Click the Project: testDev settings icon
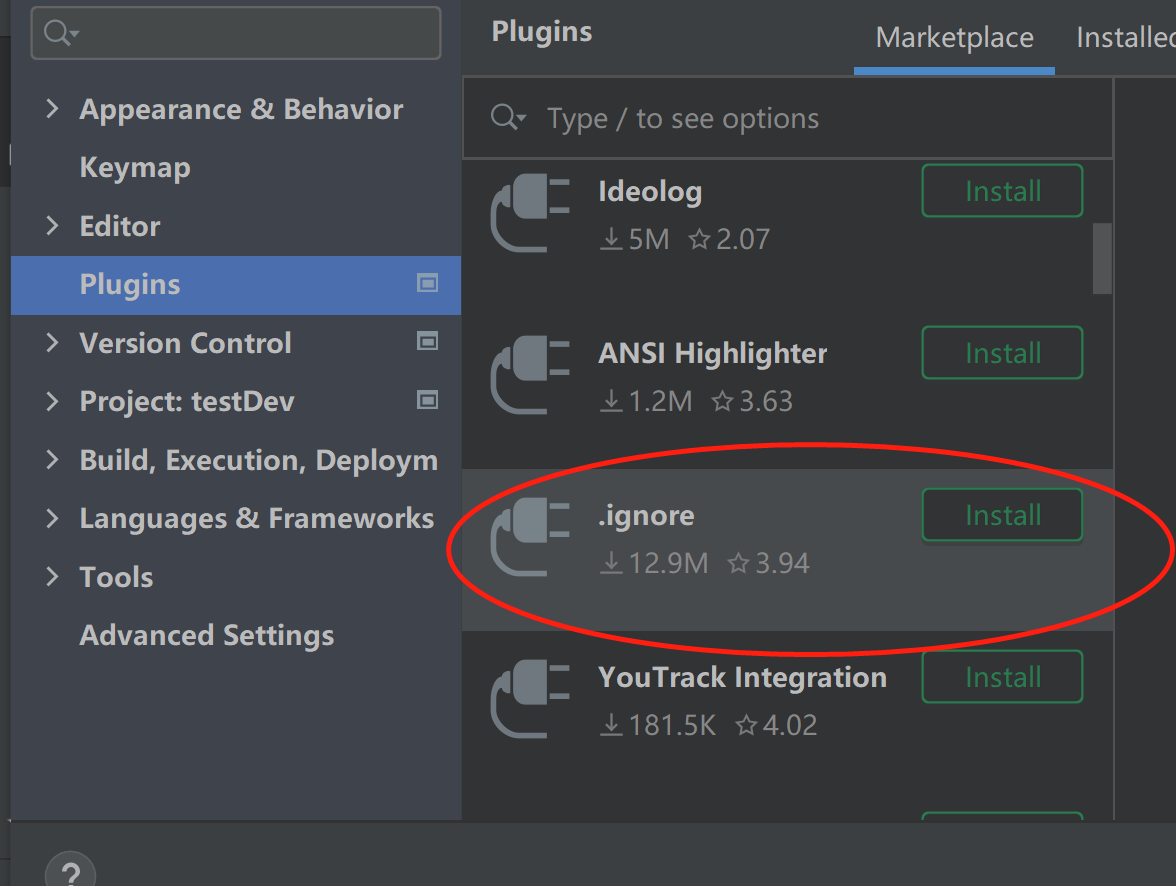Image resolution: width=1176 pixels, height=886 pixels. pyautogui.click(x=427, y=401)
